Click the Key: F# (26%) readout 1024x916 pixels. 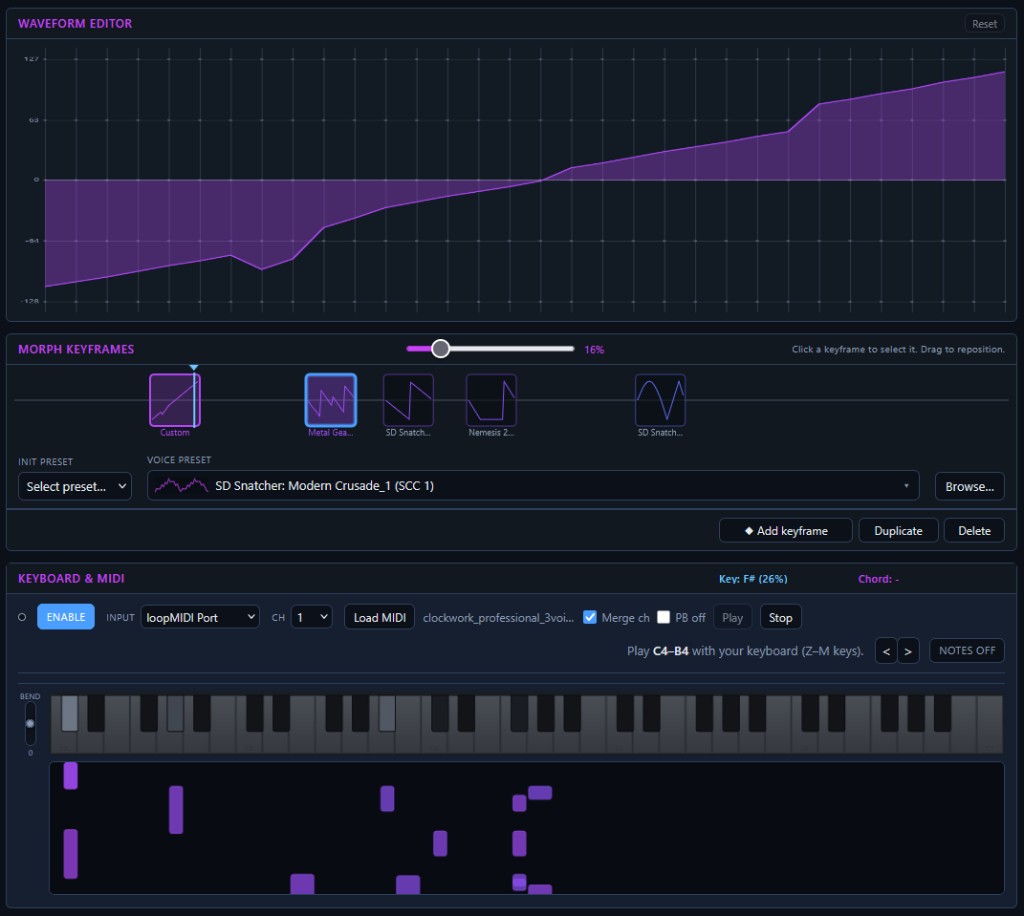pos(753,579)
